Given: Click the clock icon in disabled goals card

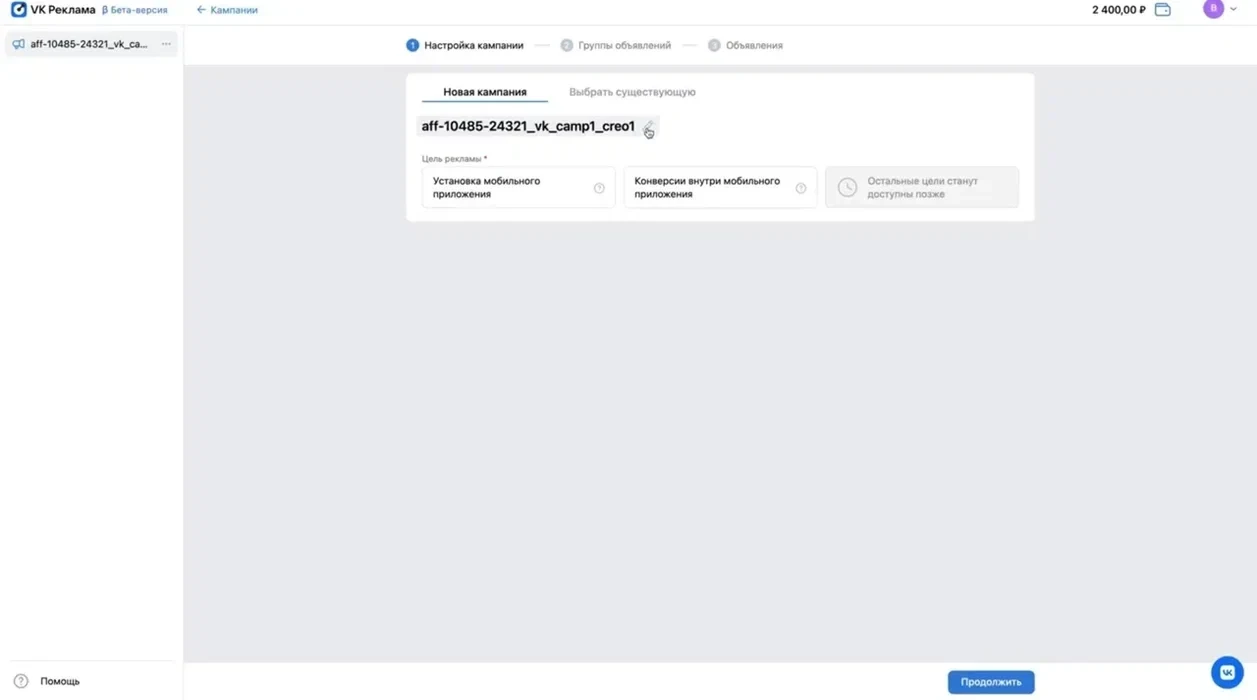Looking at the screenshot, I should (x=847, y=188).
